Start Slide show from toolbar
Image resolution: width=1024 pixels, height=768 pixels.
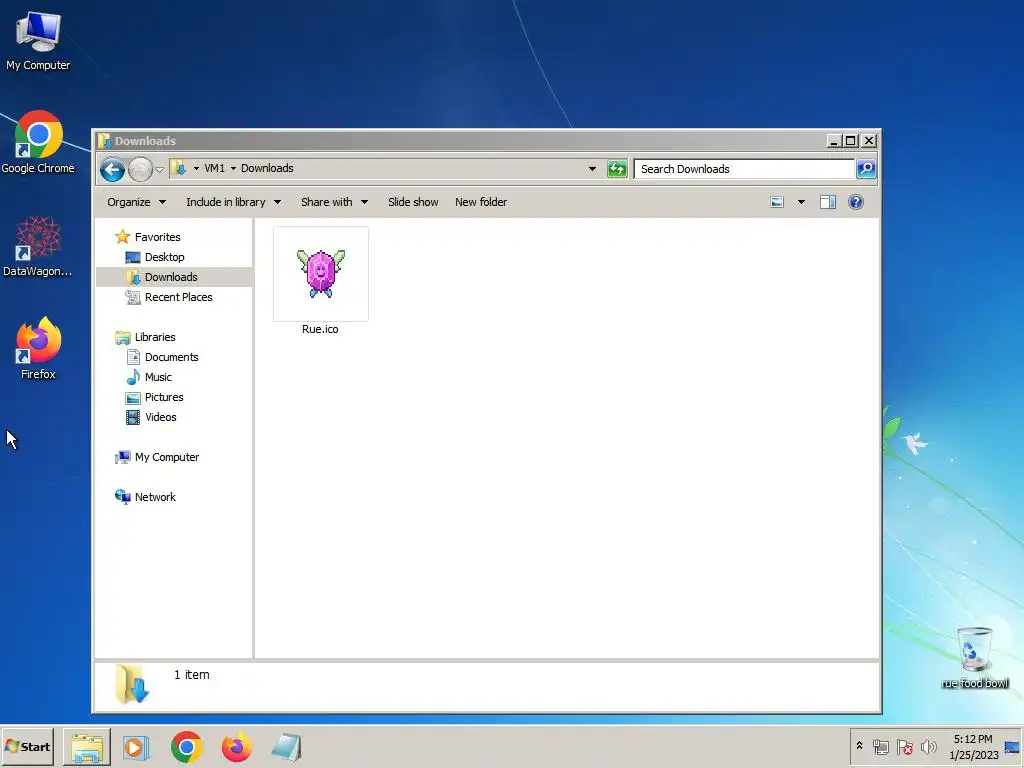click(413, 202)
